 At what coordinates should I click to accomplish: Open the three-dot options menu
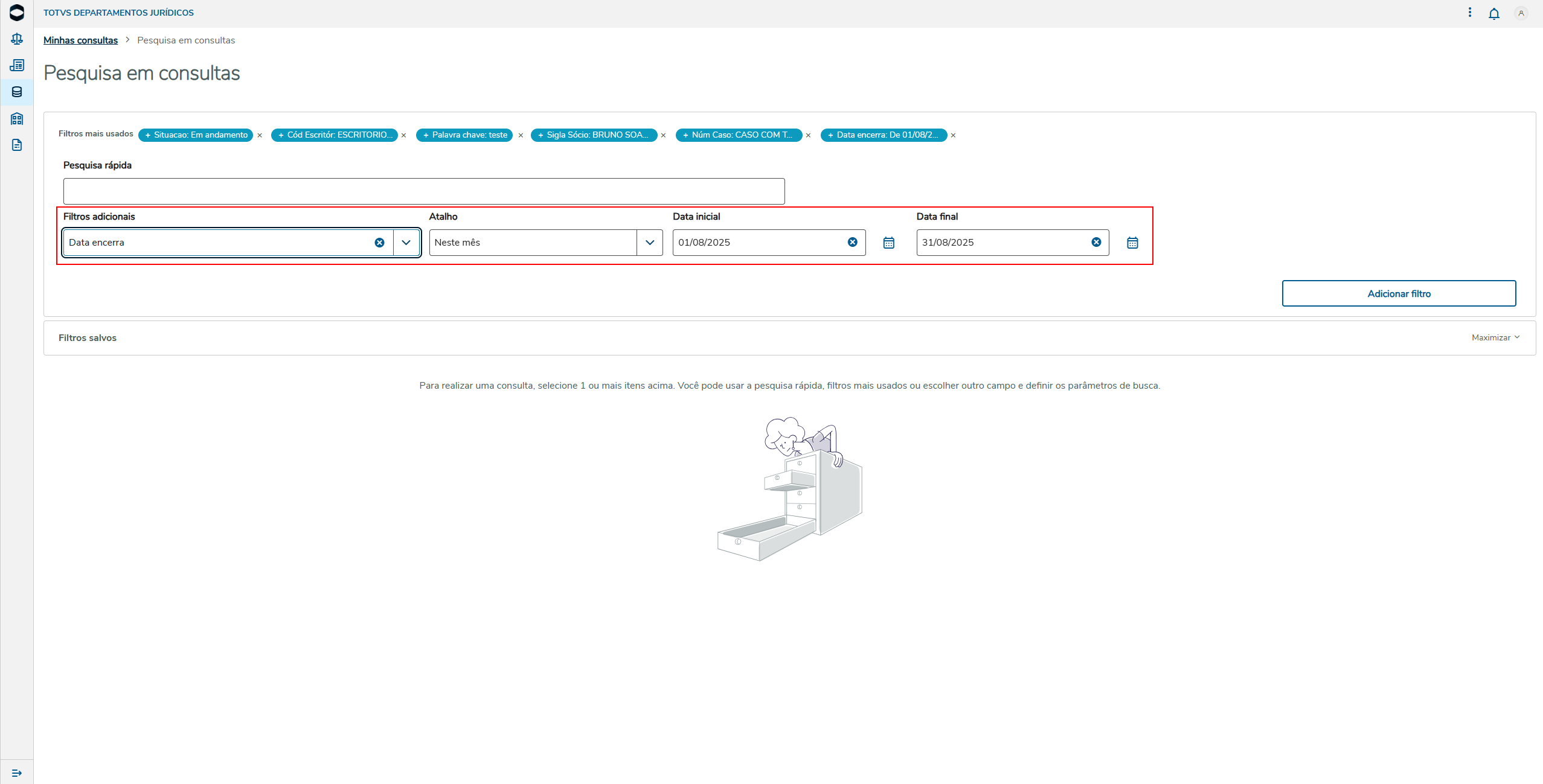(1469, 13)
